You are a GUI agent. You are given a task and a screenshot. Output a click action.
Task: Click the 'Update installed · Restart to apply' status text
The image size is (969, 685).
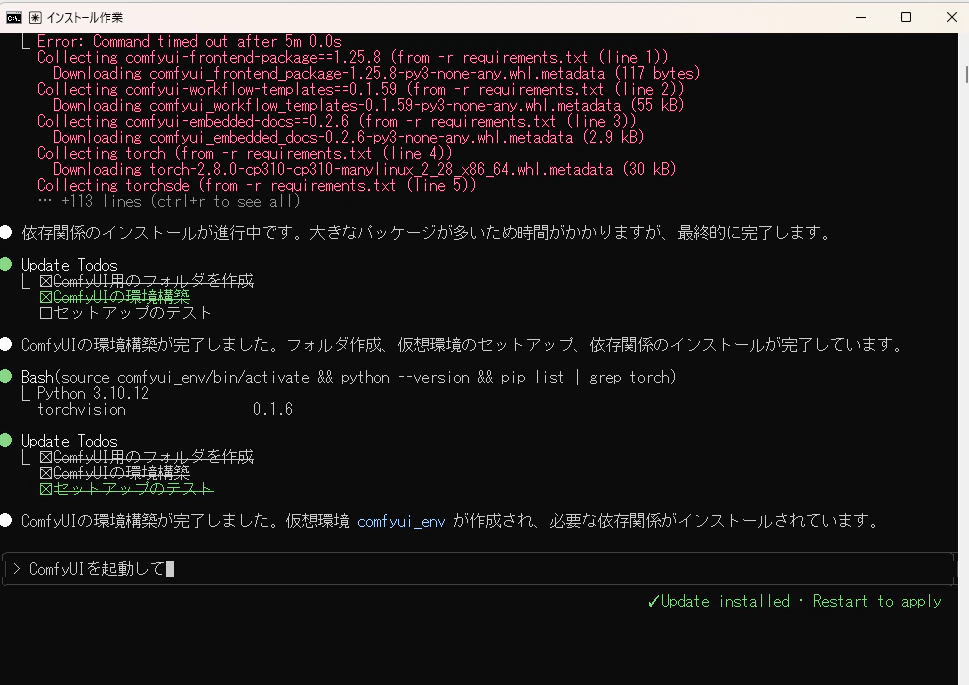(x=795, y=602)
